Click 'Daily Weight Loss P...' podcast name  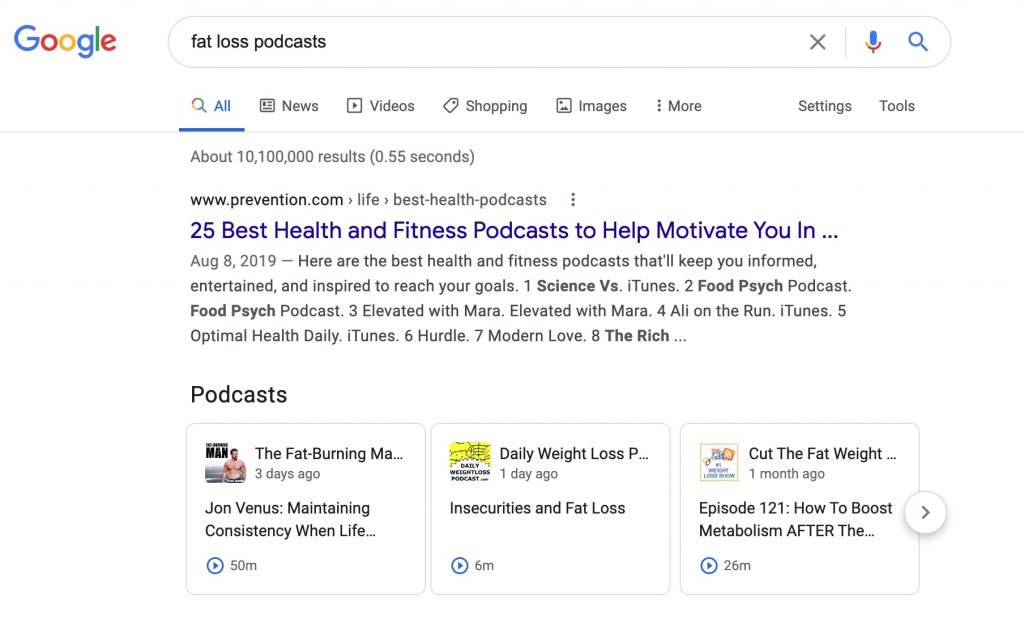click(574, 454)
